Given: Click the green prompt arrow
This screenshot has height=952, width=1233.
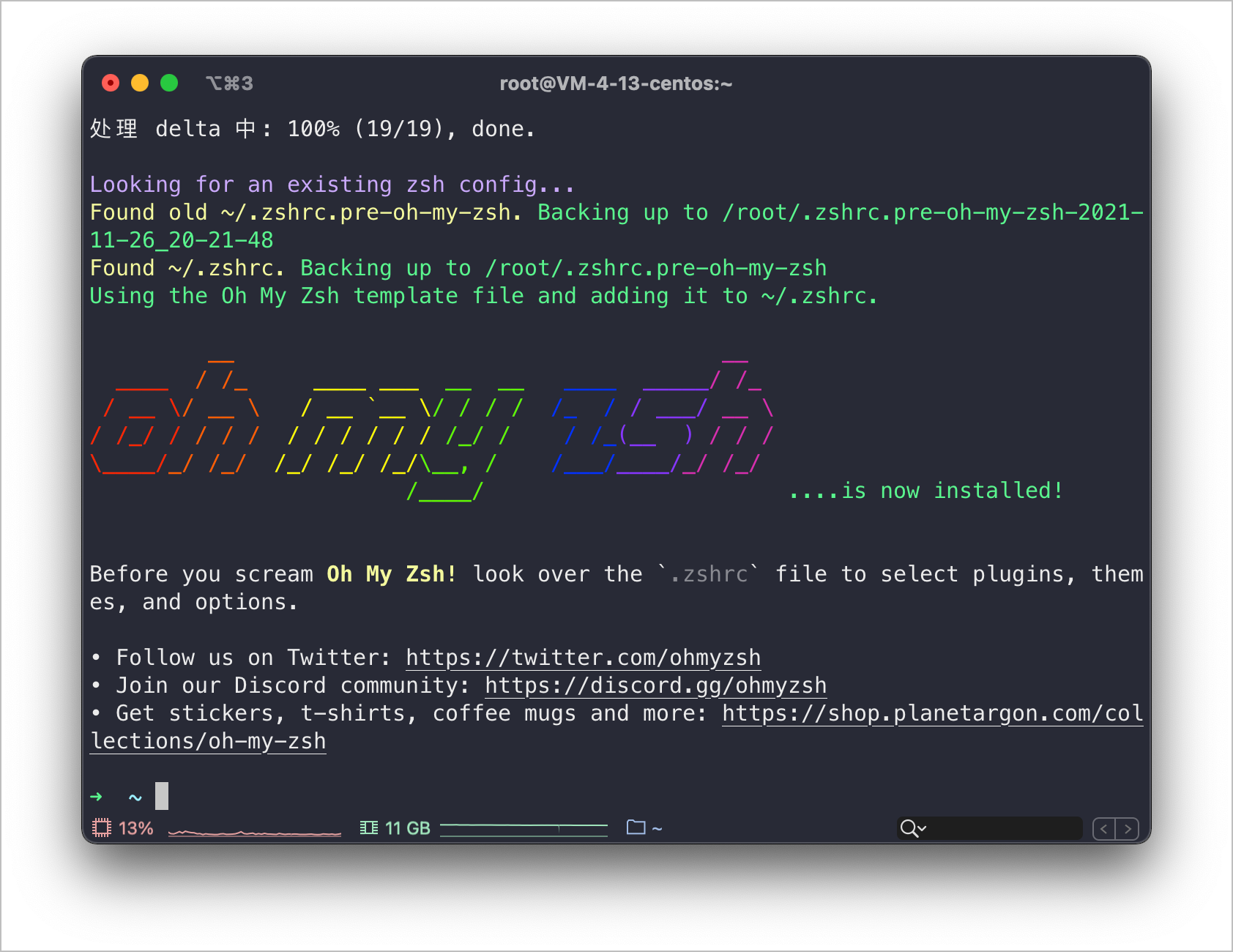Looking at the screenshot, I should pyautogui.click(x=96, y=796).
